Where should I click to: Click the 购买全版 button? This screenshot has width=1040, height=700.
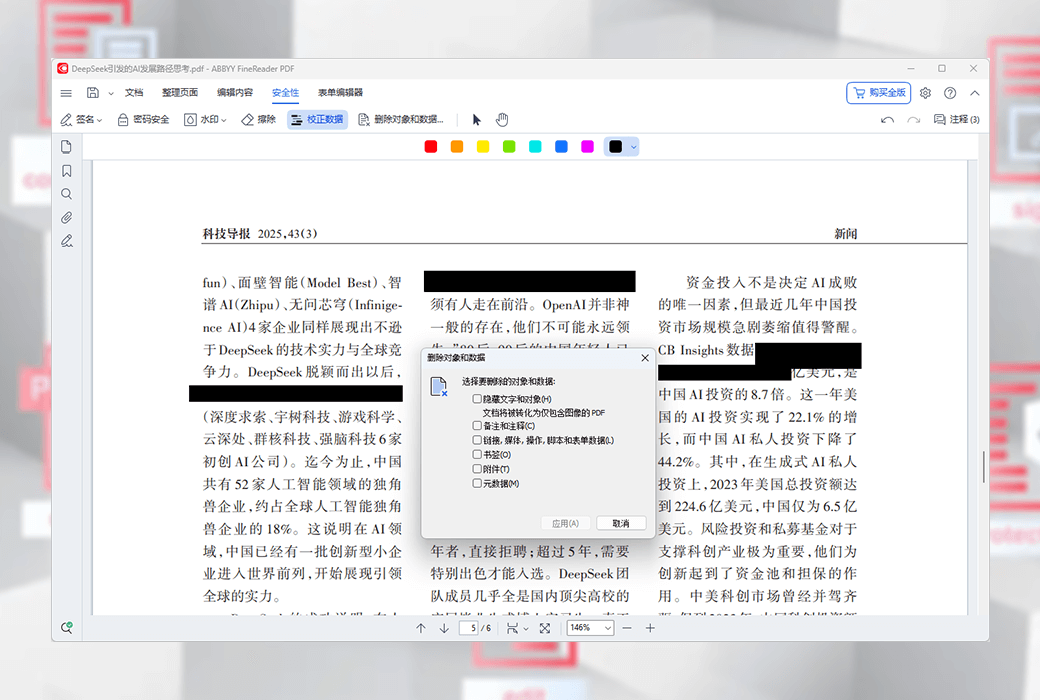(x=878, y=93)
